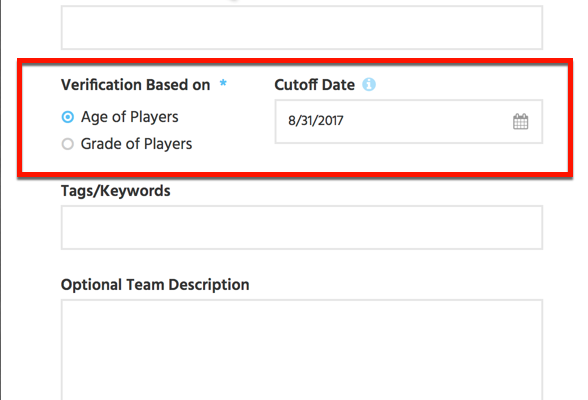The image size is (588, 400).
Task: Click inside the Optional Team Description textarea
Action: 302,350
